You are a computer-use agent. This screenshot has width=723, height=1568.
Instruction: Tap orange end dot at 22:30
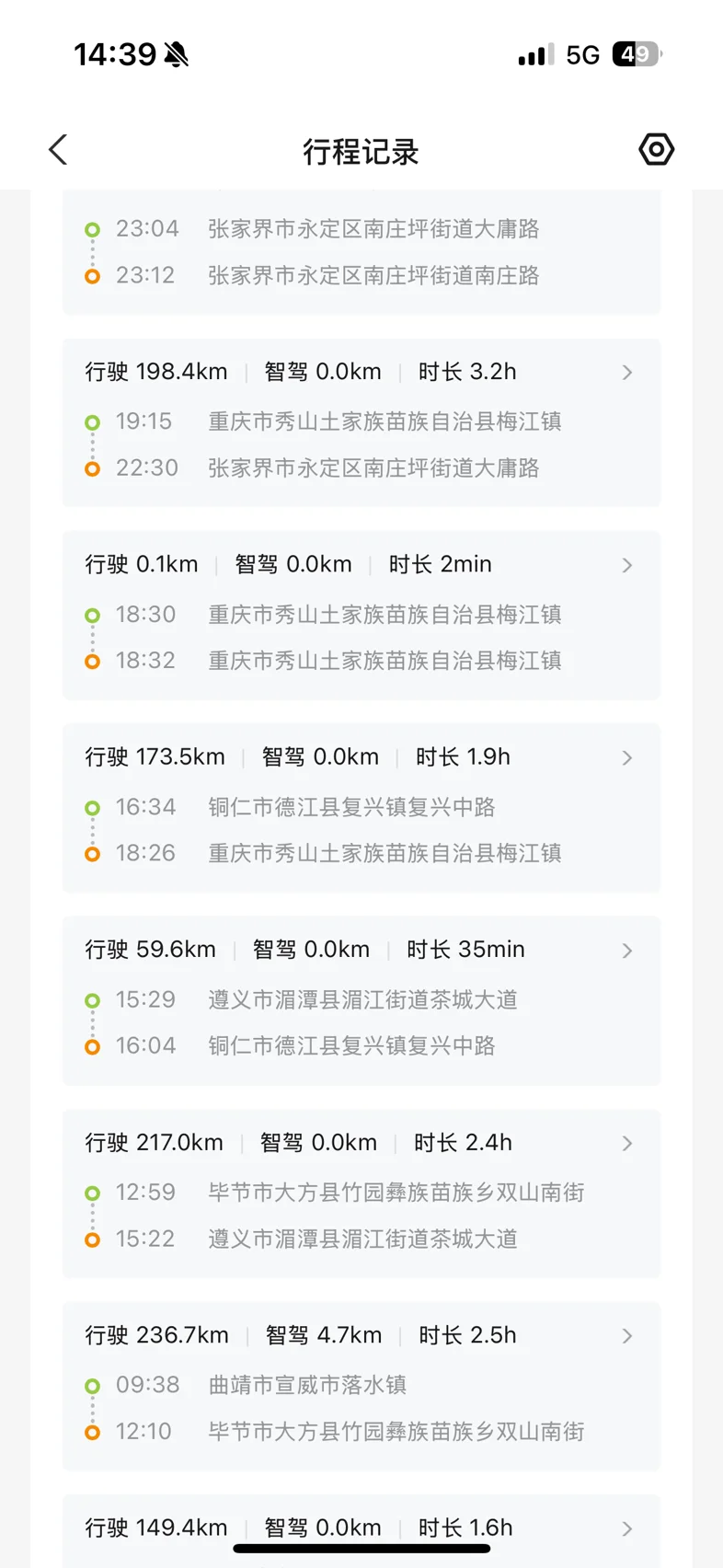click(92, 468)
